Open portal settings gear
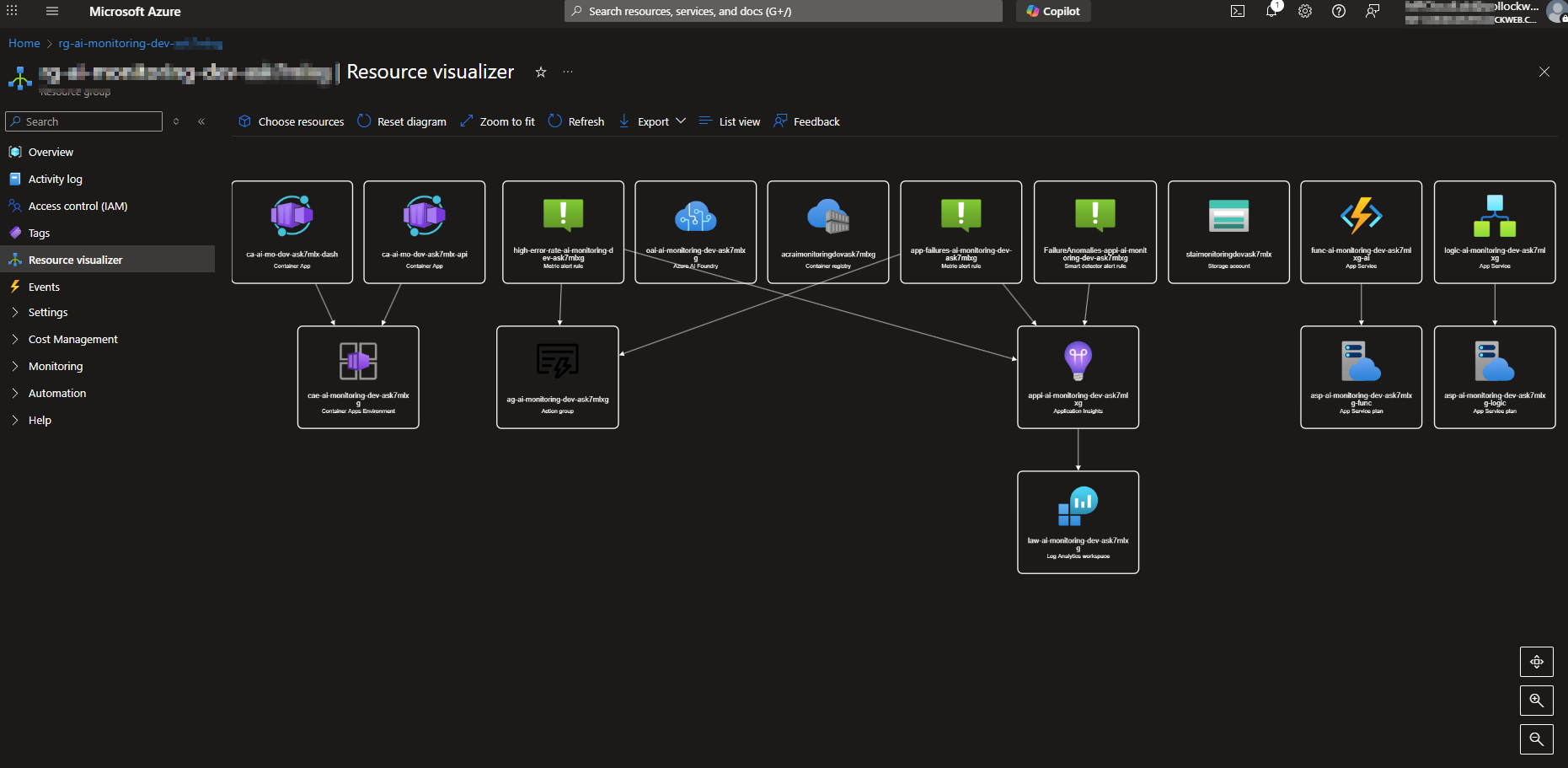The image size is (1568, 768). 1305,12
